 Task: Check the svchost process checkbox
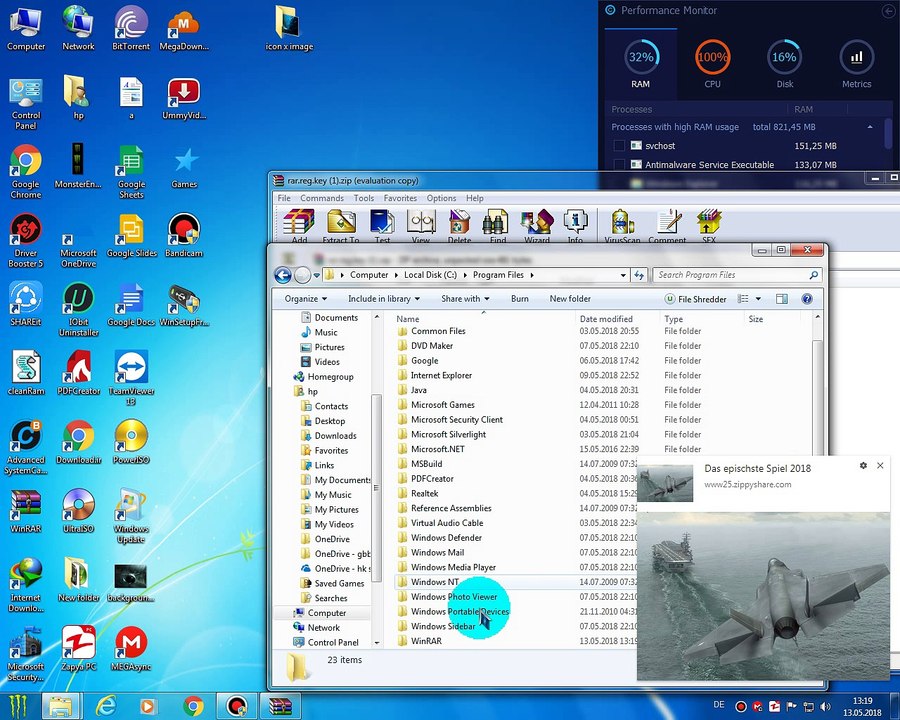[x=619, y=146]
